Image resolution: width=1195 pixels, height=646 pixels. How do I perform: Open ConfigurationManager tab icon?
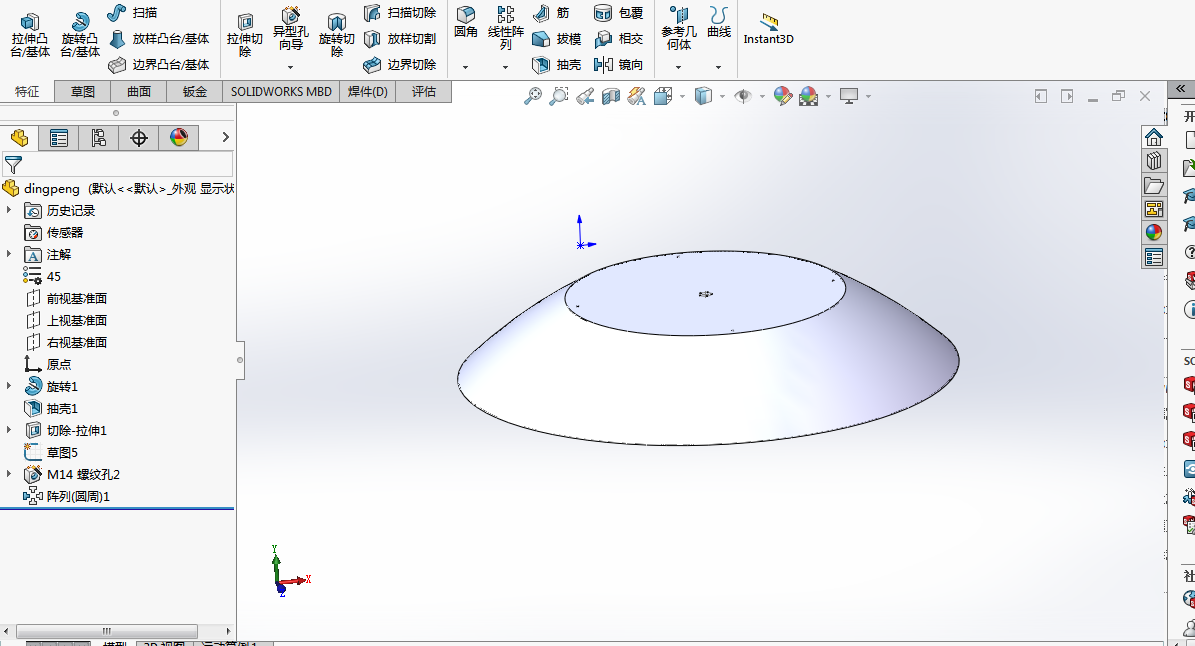coord(98,138)
